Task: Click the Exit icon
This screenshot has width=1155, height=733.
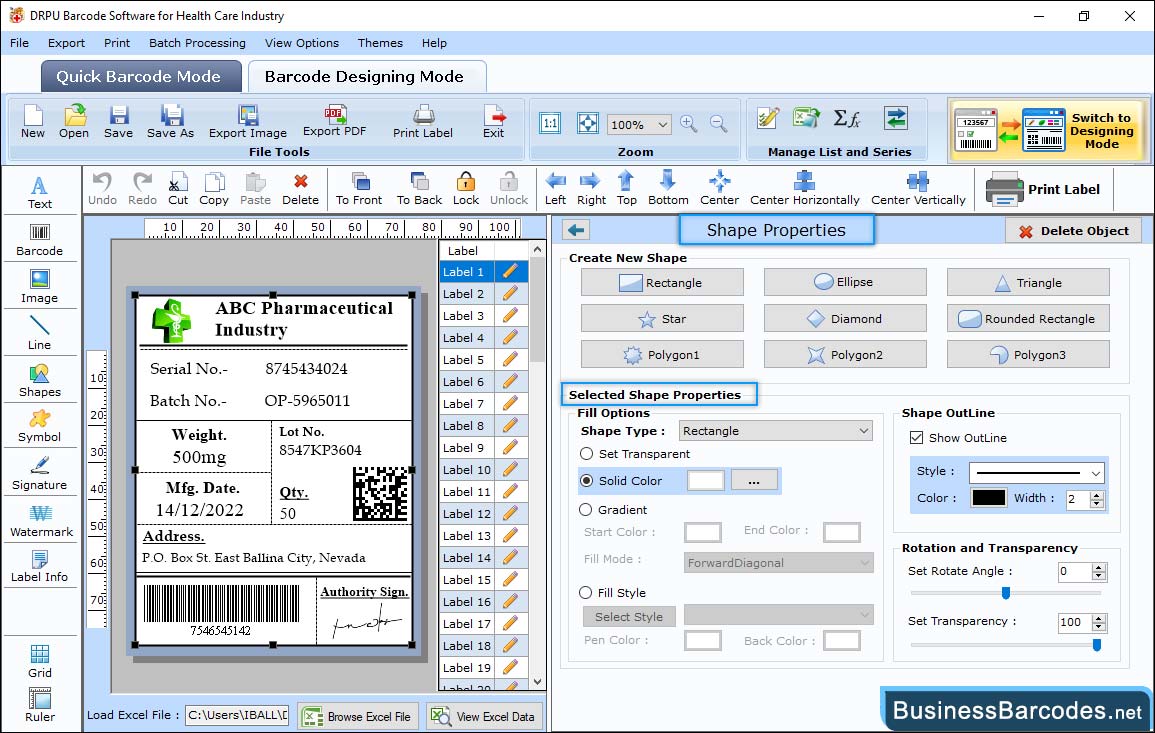Action: pos(494,122)
